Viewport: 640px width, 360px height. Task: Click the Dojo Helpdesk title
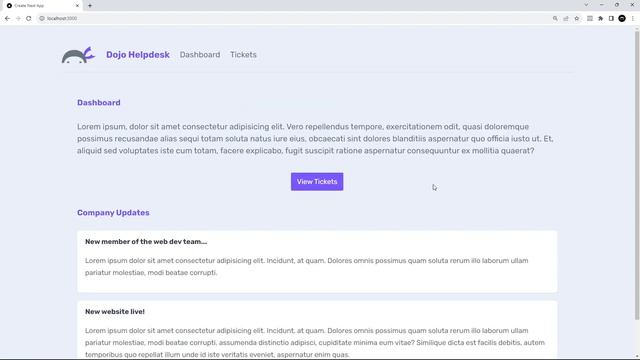[138, 55]
